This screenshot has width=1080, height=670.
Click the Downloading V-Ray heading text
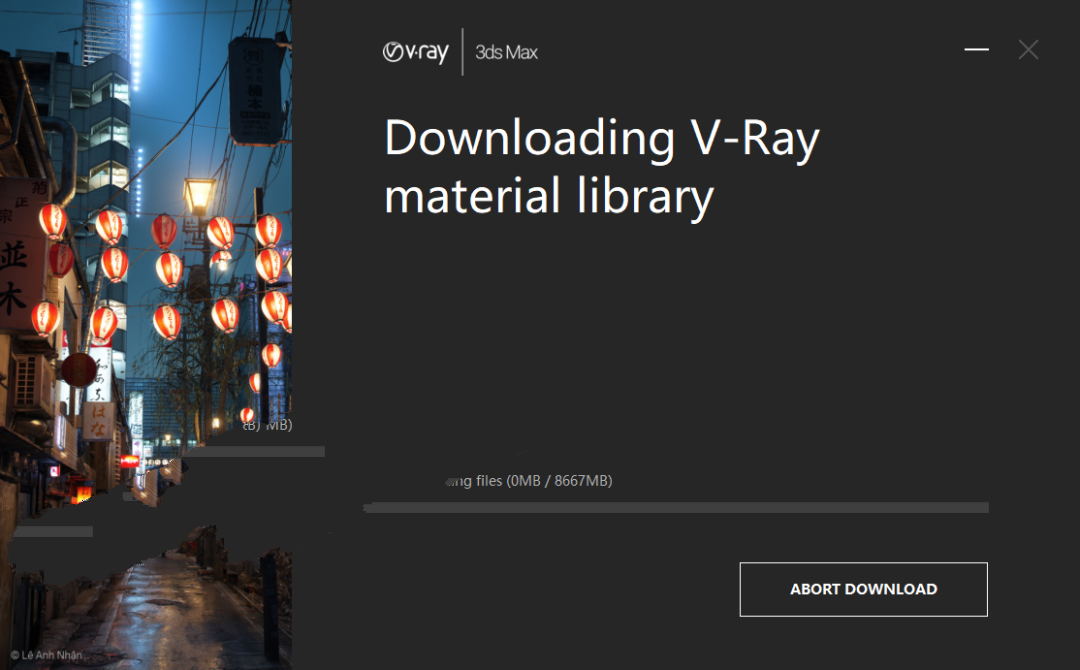602,139
